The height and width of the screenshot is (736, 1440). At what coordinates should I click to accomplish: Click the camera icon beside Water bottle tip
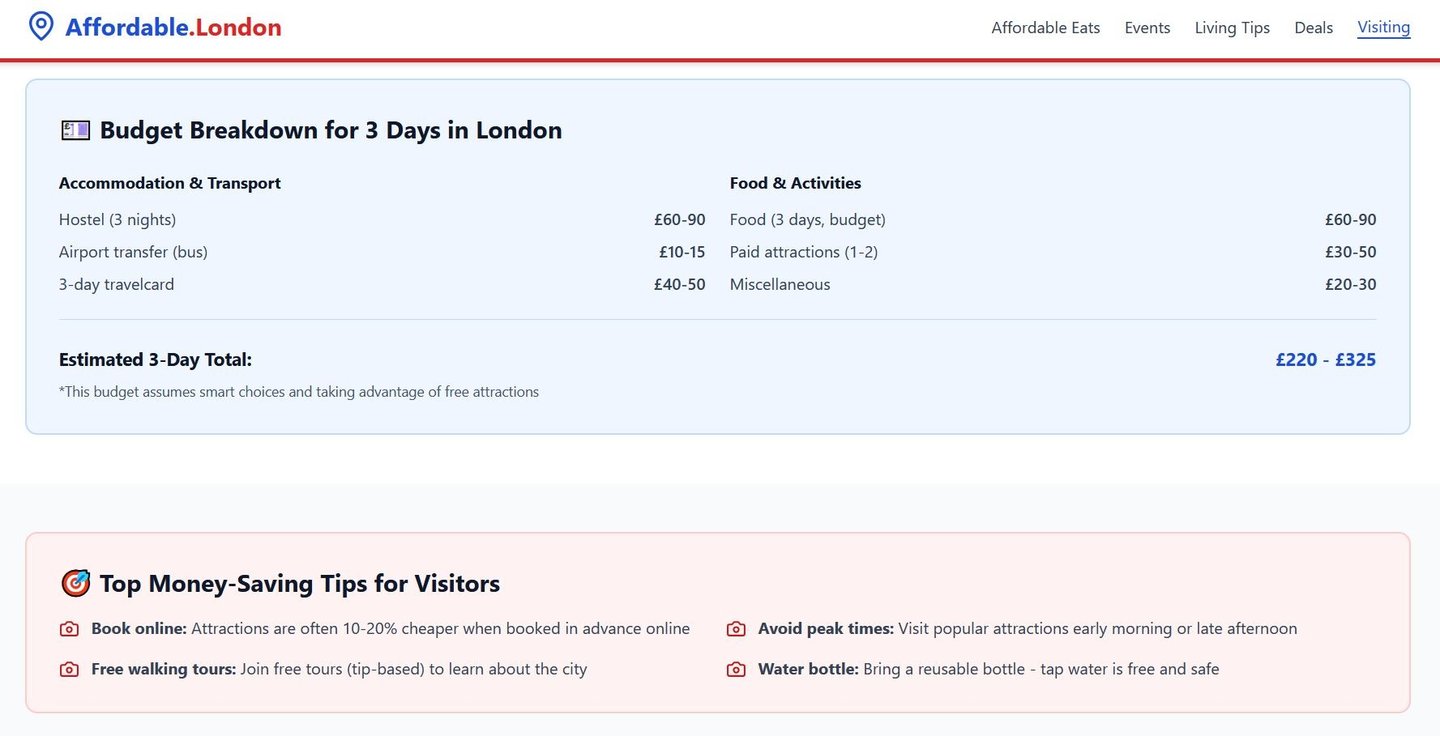pos(736,669)
